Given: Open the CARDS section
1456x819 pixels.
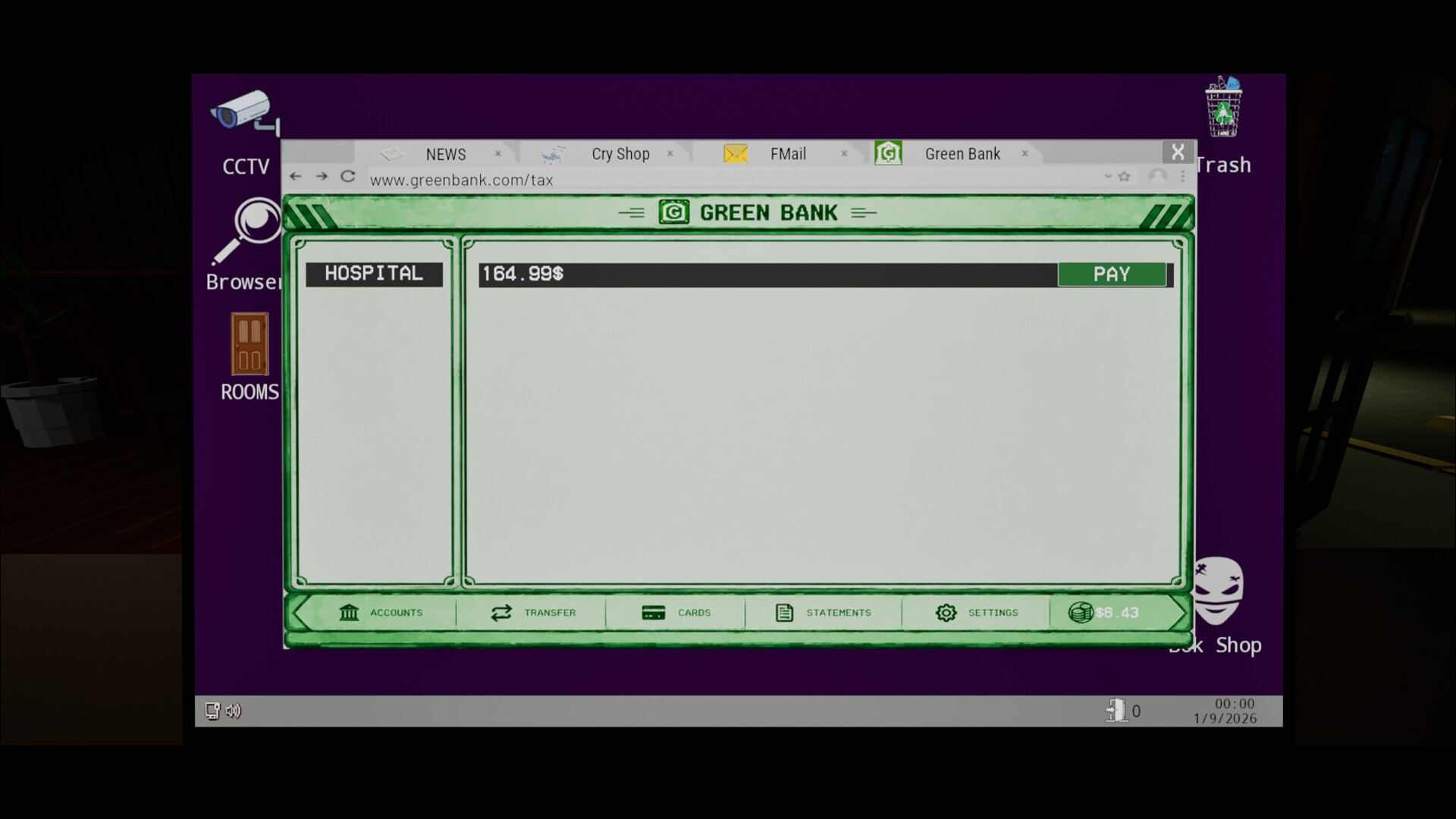Looking at the screenshot, I should coord(676,612).
